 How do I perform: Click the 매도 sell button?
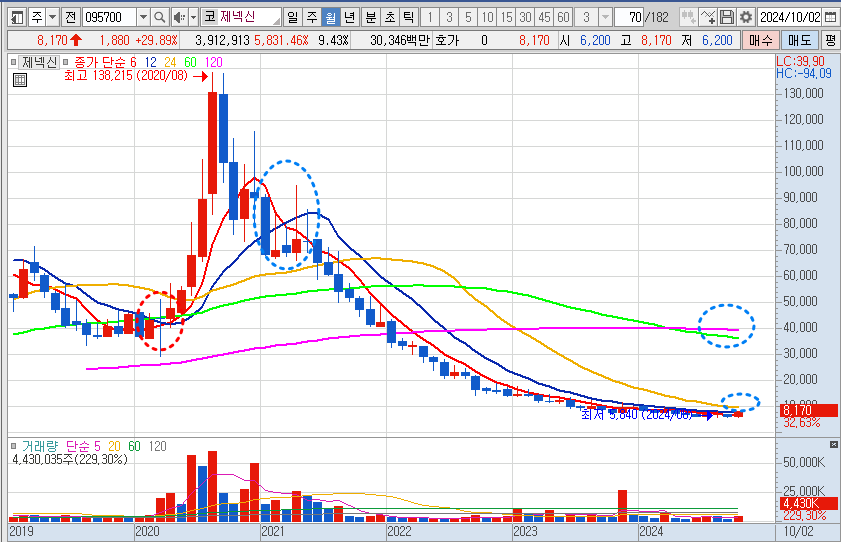799,40
